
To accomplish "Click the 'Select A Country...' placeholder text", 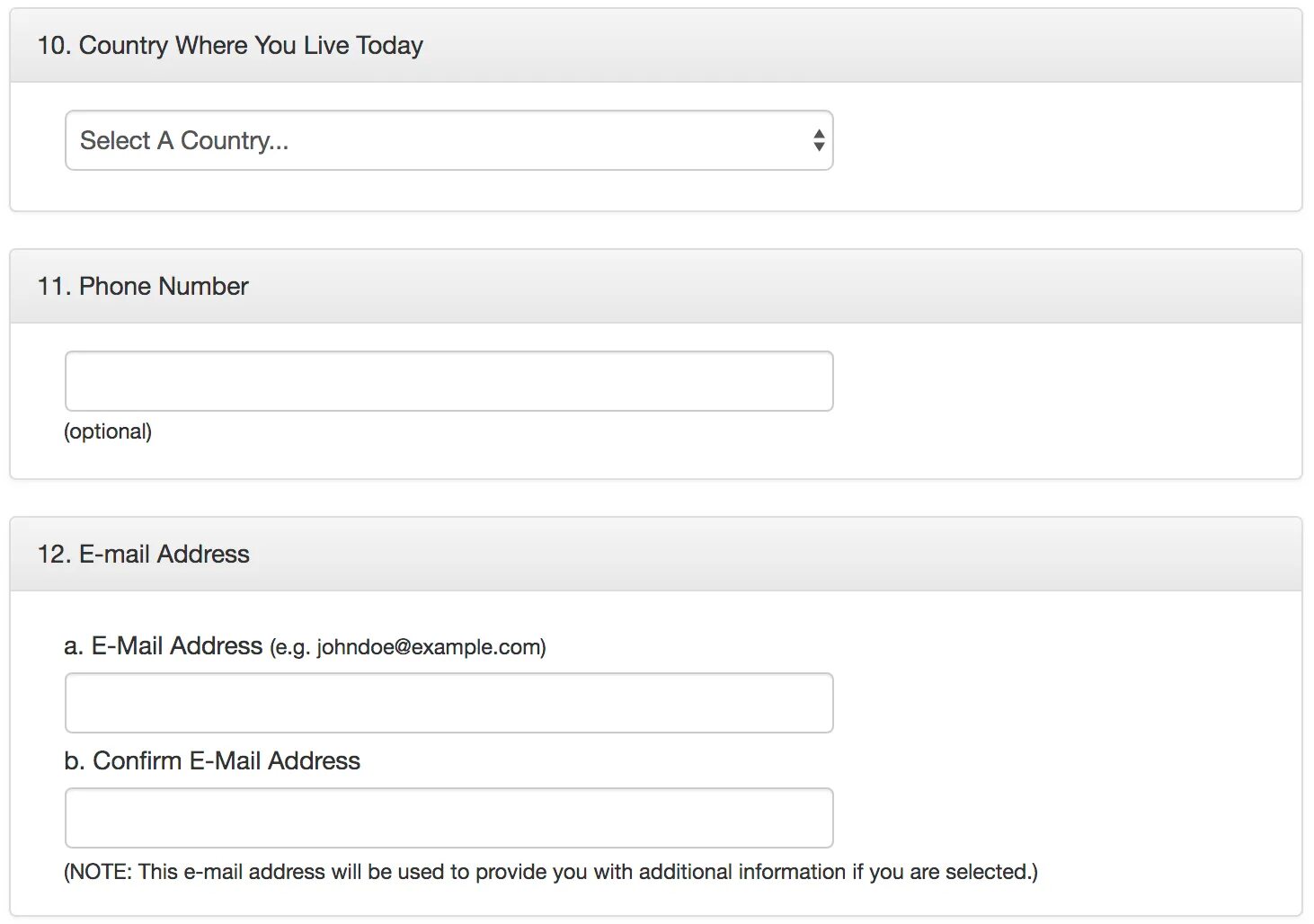I will coord(184,141).
